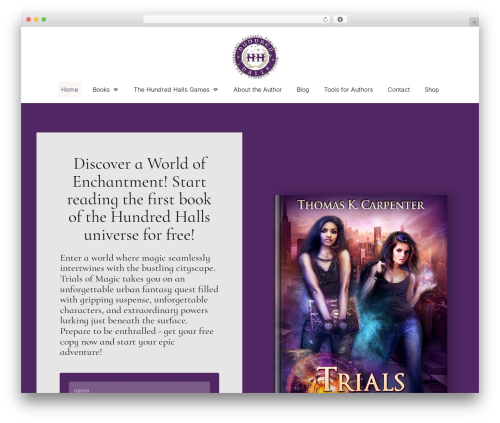The width and height of the screenshot is (500, 423).
Task: Select the Home menu item
Action: pyautogui.click(x=69, y=90)
